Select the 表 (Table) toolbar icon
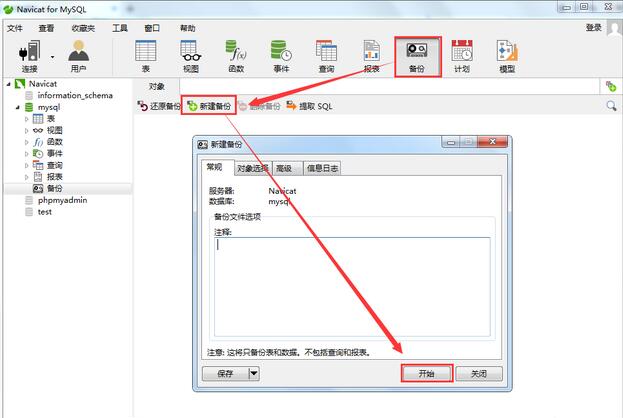This screenshot has height=418, width=623. click(x=145, y=56)
